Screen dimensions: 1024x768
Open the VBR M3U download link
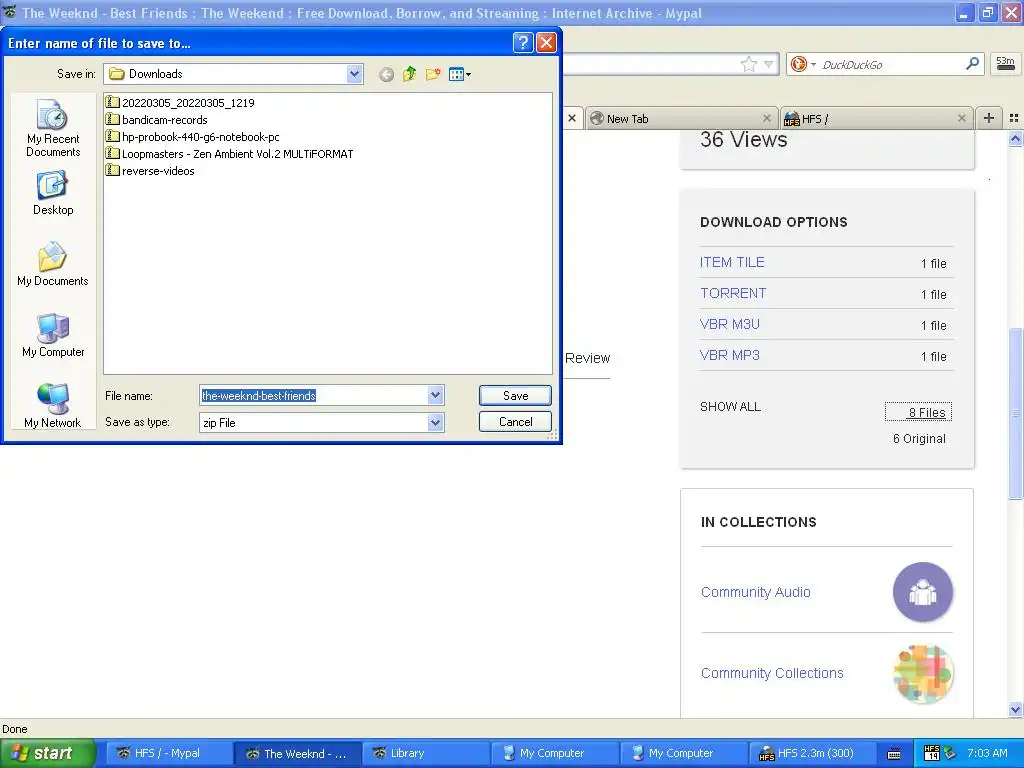pos(729,324)
